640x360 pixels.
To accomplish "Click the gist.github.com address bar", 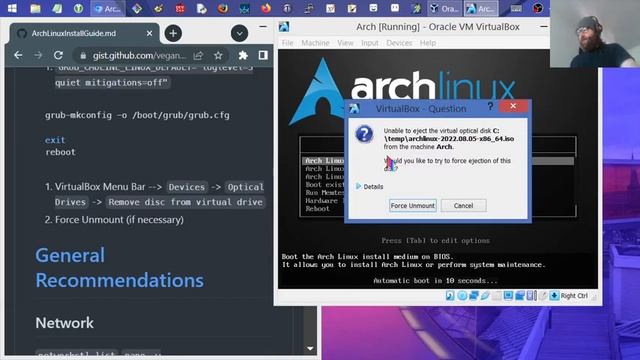I will [x=139, y=55].
